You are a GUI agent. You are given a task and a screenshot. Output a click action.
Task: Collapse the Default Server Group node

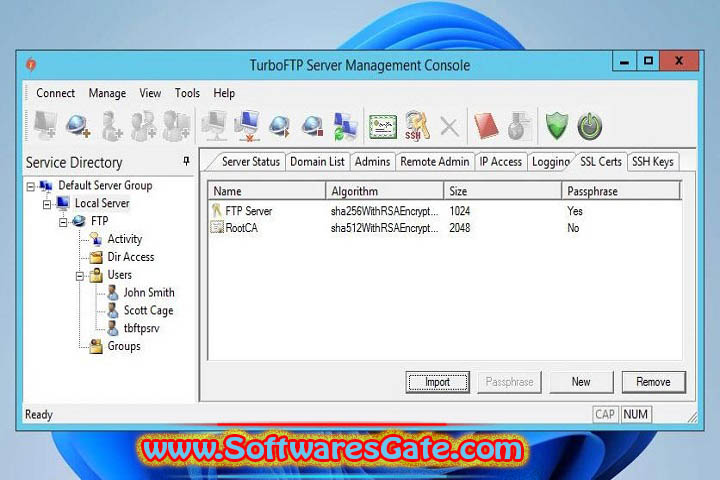point(30,186)
